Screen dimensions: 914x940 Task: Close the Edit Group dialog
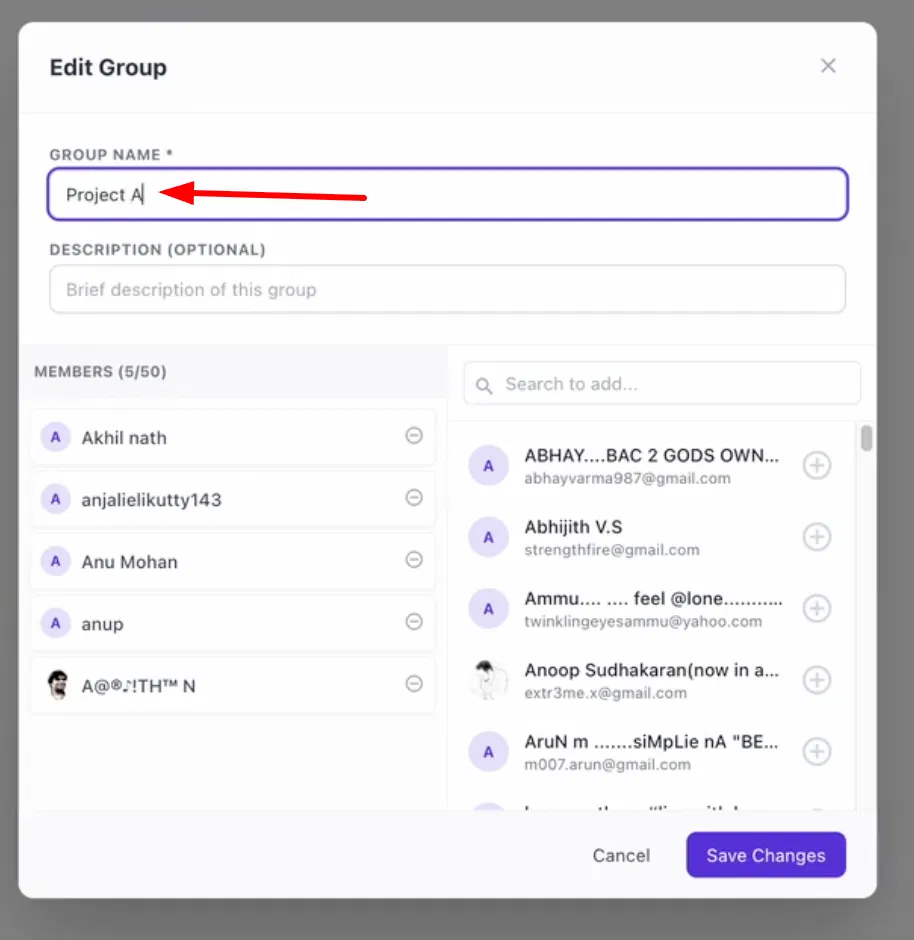(828, 65)
